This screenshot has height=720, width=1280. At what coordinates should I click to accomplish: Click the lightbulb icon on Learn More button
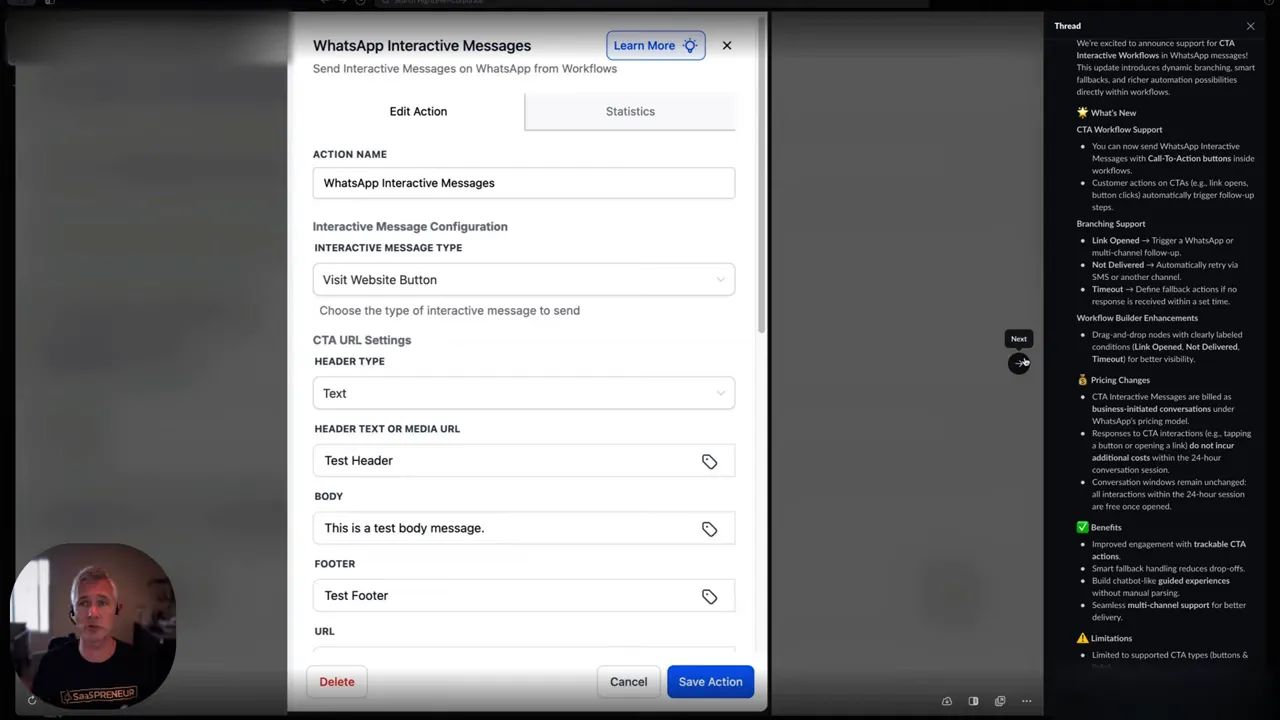click(689, 45)
